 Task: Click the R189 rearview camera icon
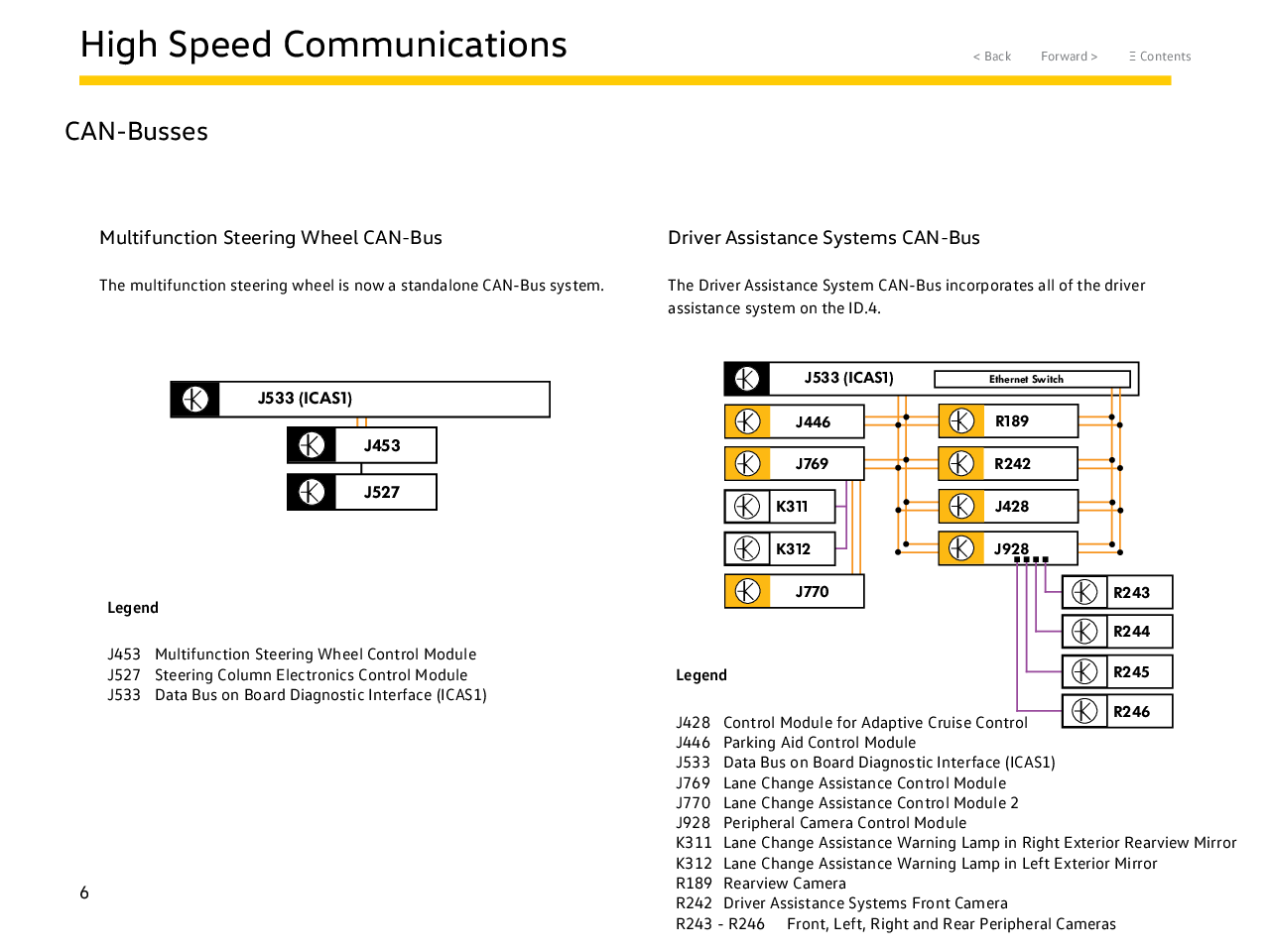coord(960,421)
